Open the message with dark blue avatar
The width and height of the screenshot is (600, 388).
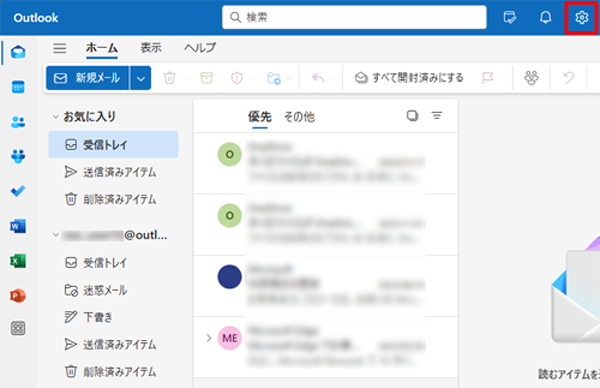click(325, 285)
